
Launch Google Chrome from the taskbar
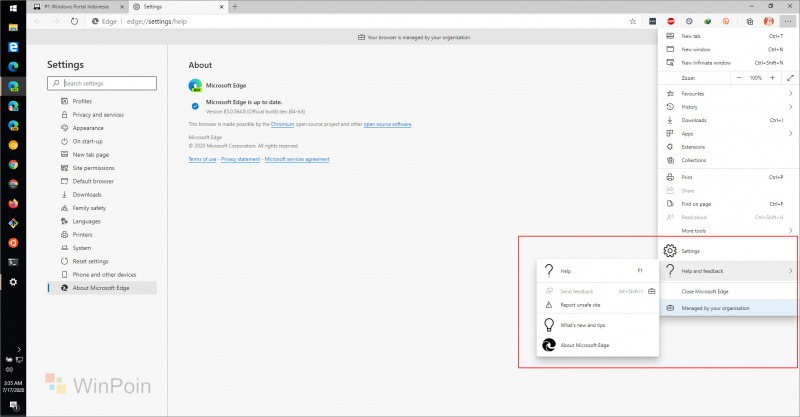[x=13, y=164]
